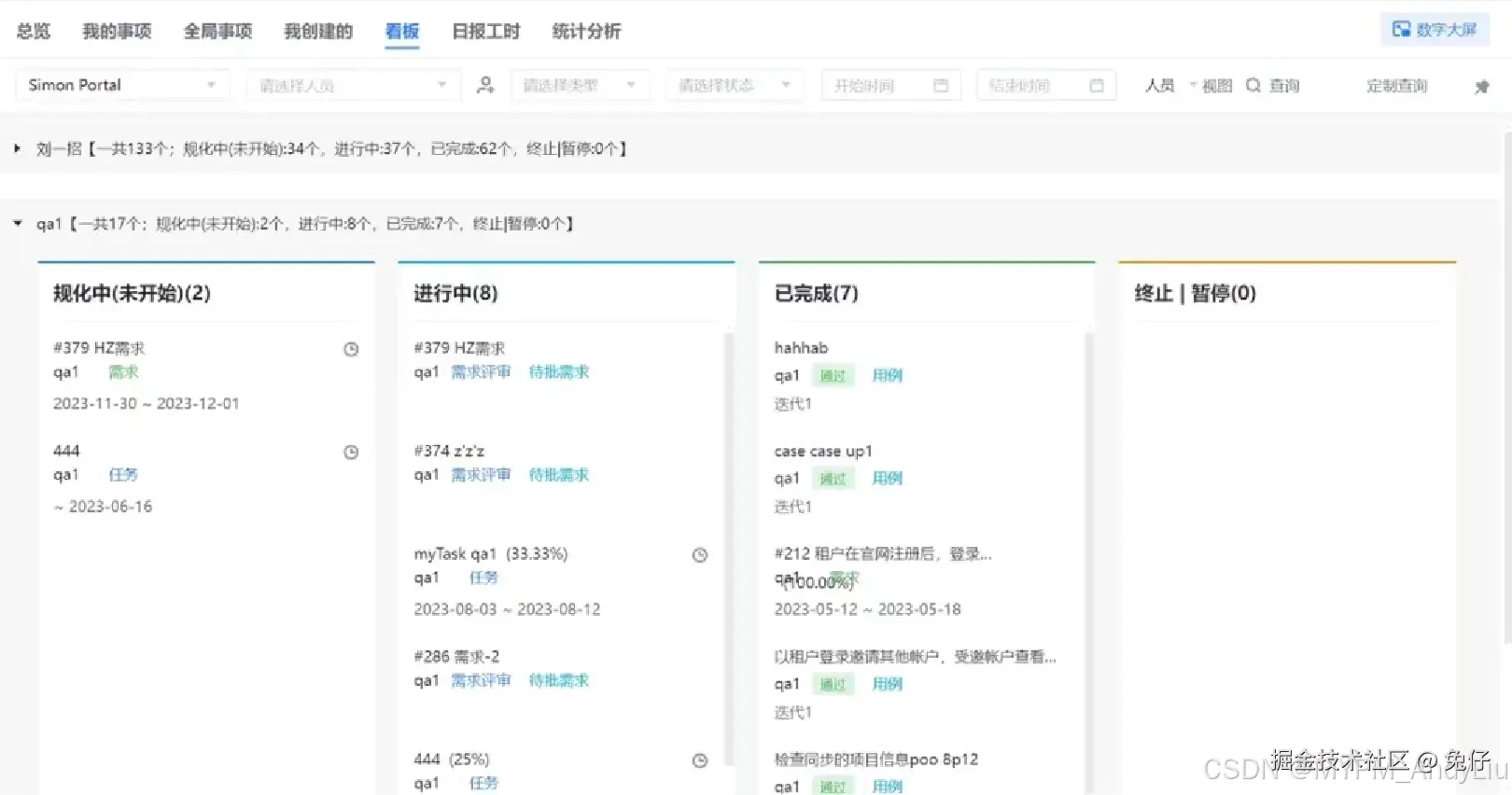Click the pin icon in the filter bar
The width and height of the screenshot is (1512, 795).
1481,86
